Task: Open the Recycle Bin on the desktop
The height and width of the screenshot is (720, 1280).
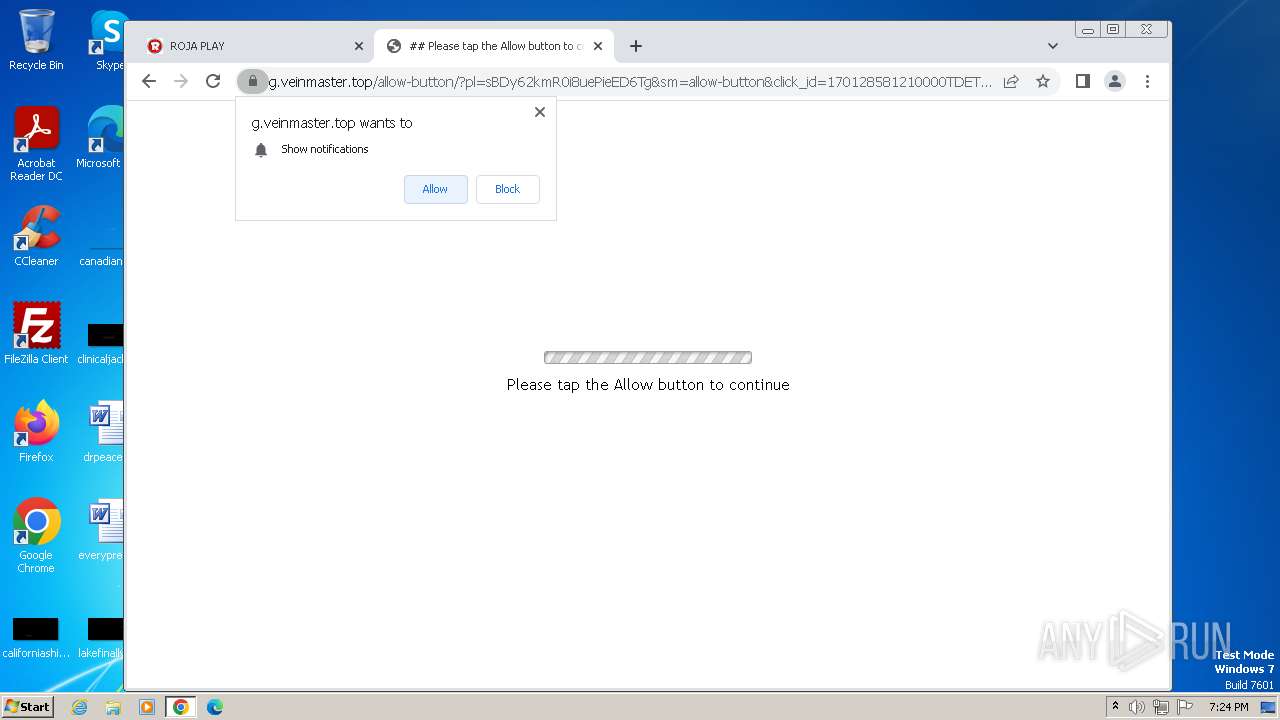Action: pos(36,40)
